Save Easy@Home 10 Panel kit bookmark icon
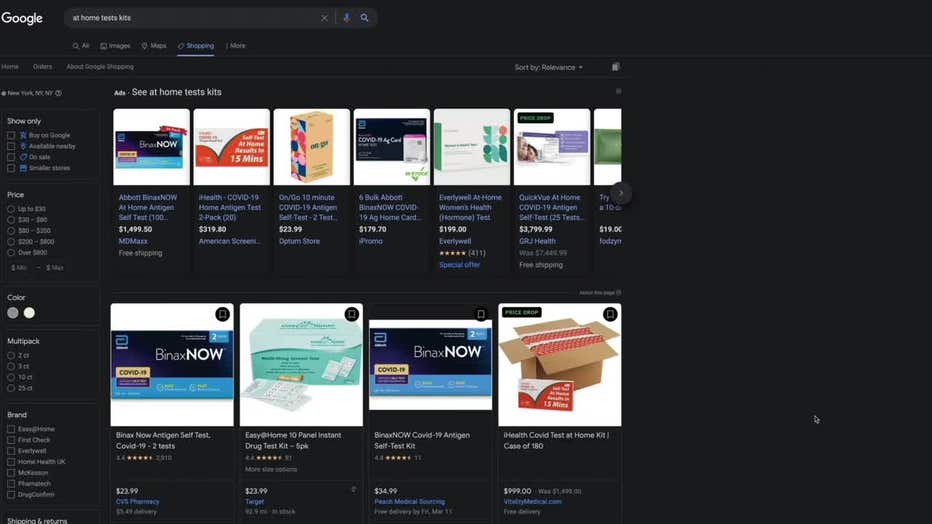 click(x=351, y=314)
